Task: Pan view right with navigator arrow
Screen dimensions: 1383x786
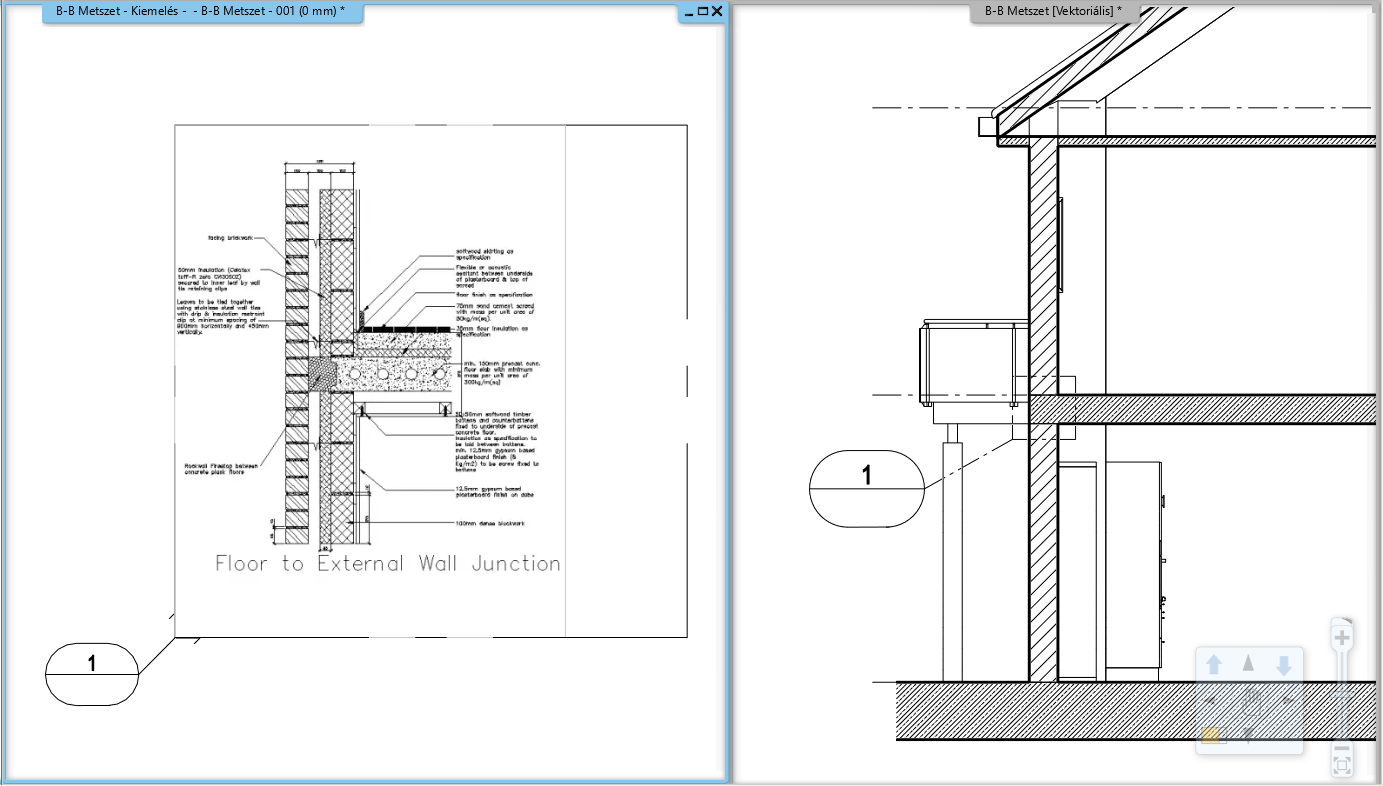Action: (1286, 700)
